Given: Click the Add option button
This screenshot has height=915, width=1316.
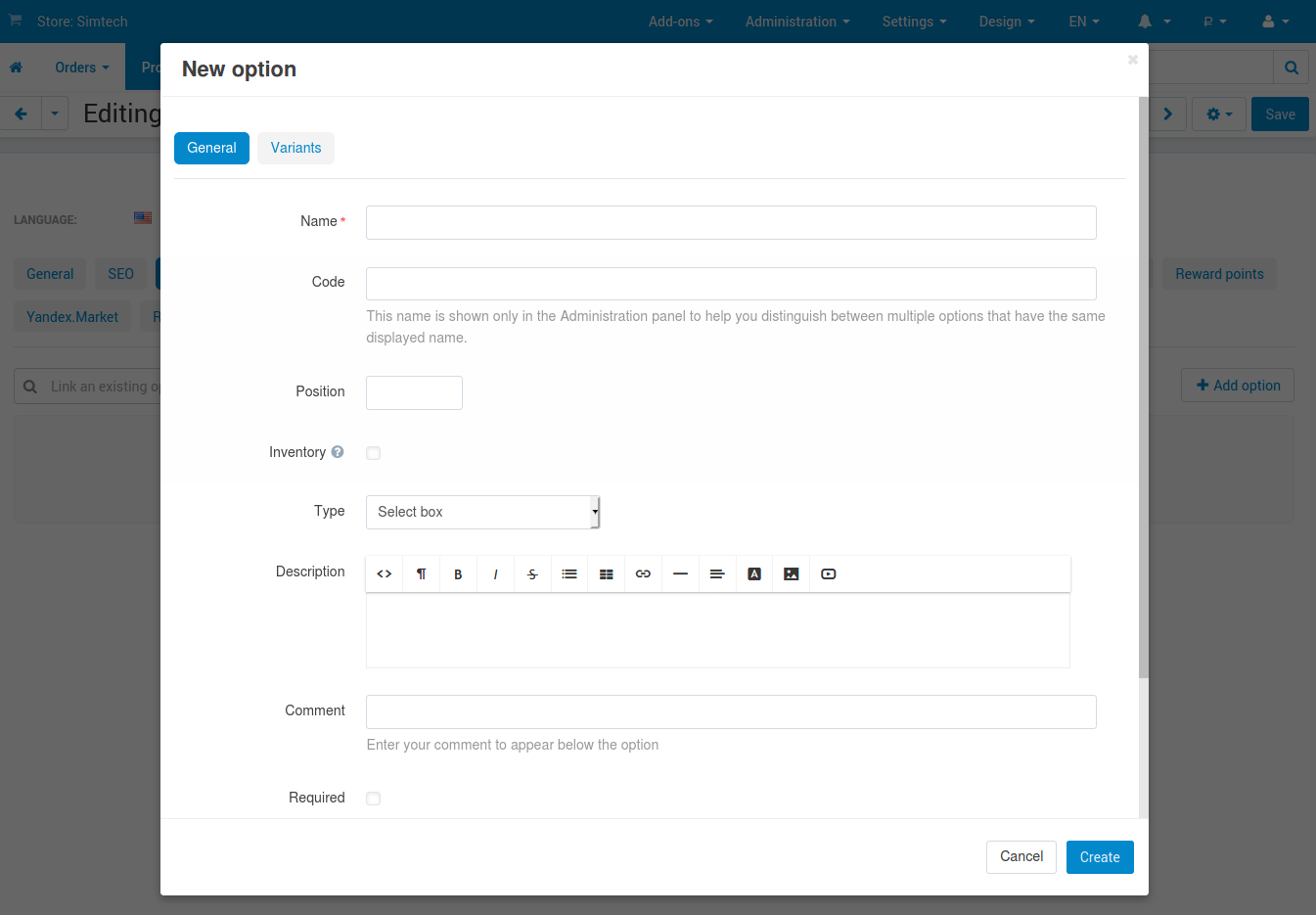Looking at the screenshot, I should pyautogui.click(x=1238, y=386).
